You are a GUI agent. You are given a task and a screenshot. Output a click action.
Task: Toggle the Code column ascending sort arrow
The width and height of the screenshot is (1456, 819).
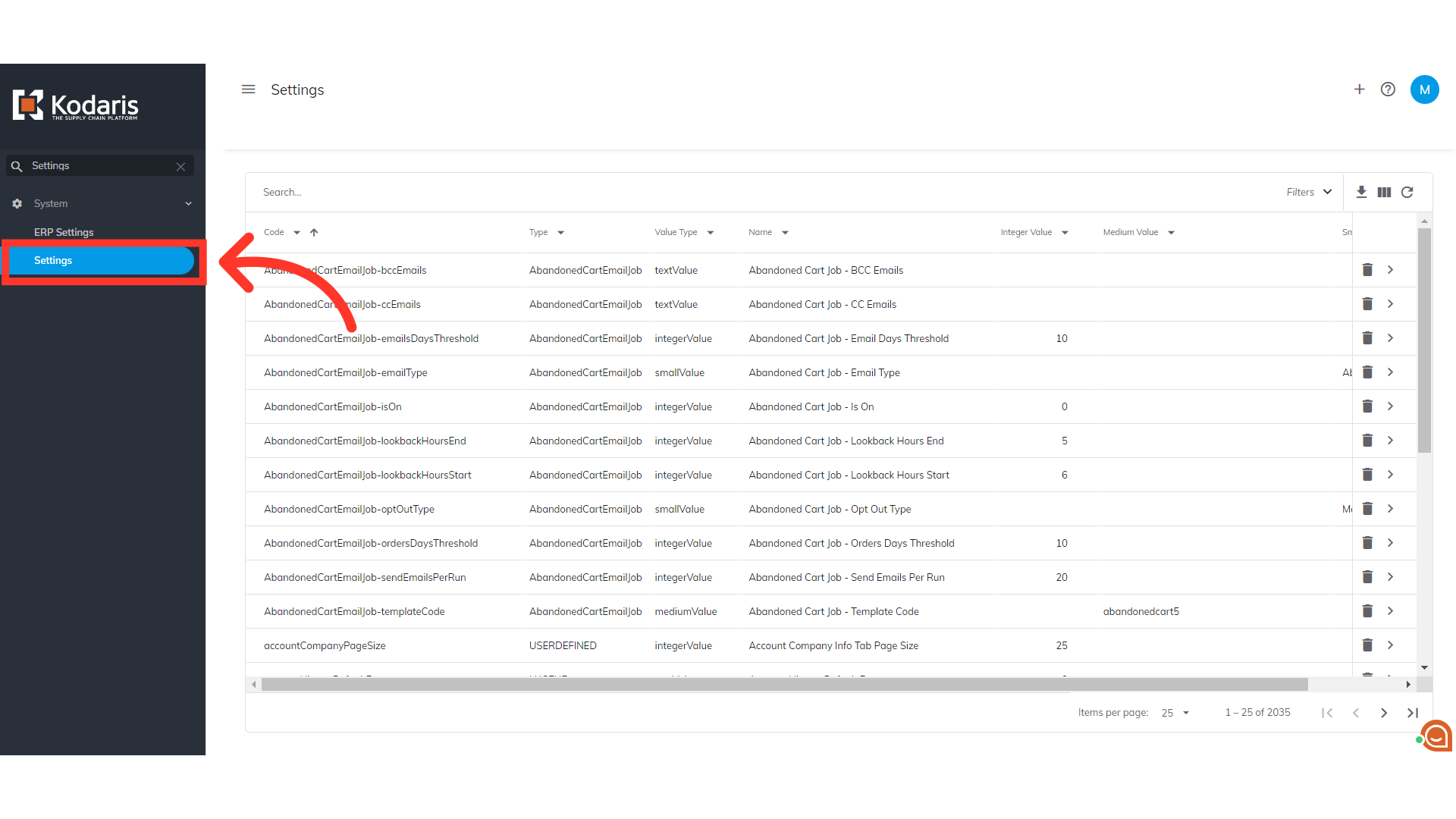click(314, 233)
